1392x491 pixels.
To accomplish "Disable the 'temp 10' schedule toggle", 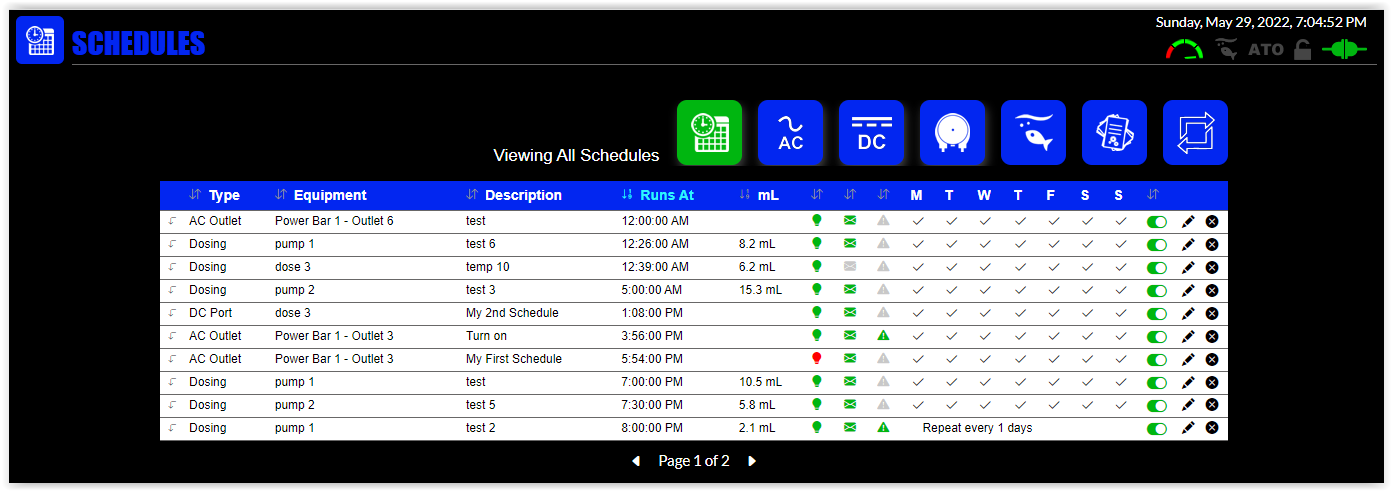I will (x=1157, y=267).
